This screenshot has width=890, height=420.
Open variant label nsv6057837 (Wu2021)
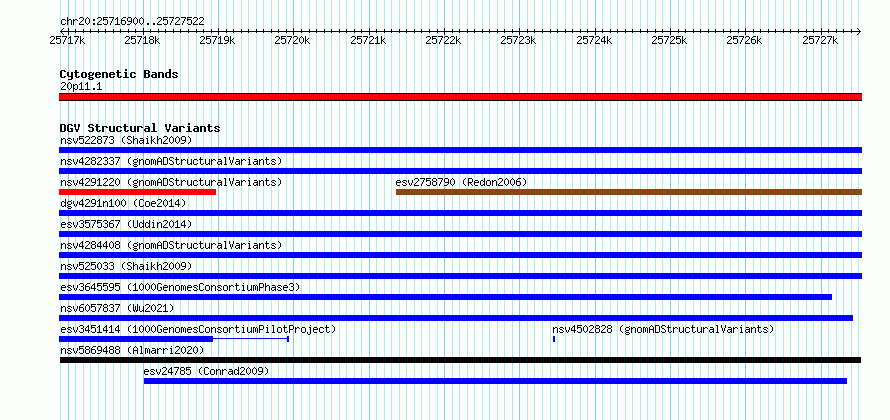117,308
